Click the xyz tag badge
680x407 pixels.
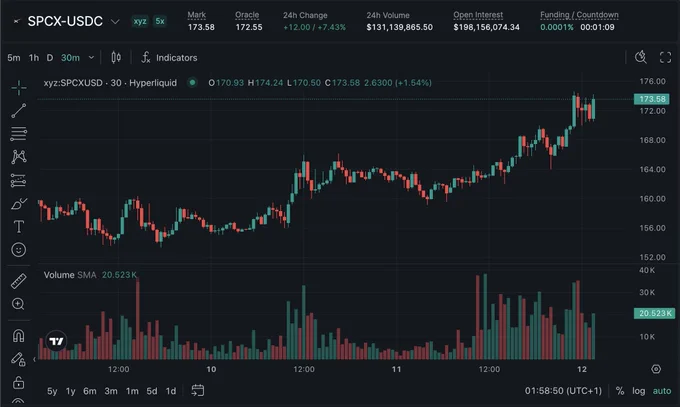pos(140,21)
